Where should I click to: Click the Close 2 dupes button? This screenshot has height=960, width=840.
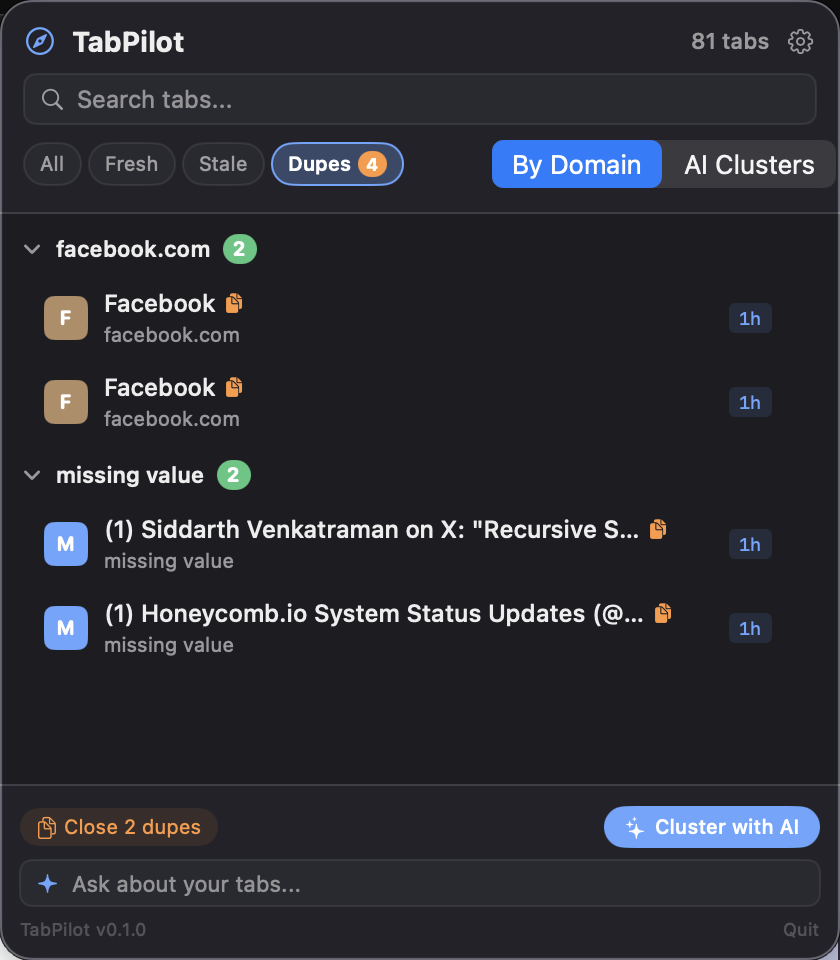tap(118, 827)
